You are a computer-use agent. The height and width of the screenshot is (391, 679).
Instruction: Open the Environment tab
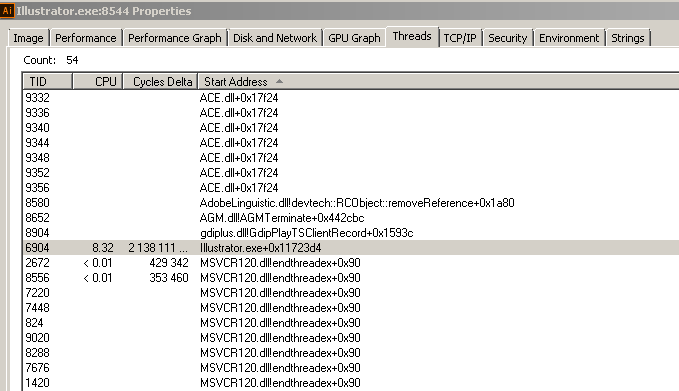coord(569,38)
